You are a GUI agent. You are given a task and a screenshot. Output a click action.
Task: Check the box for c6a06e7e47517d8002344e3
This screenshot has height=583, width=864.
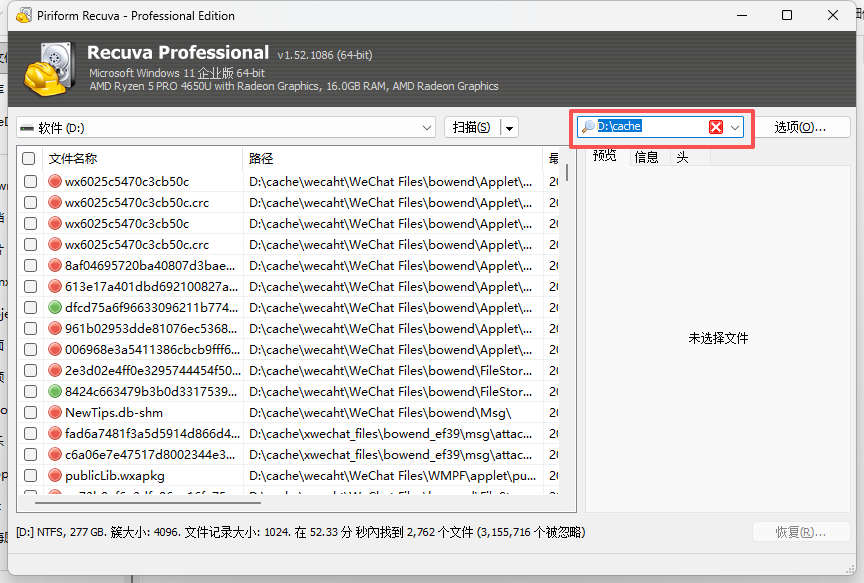pyautogui.click(x=30, y=455)
